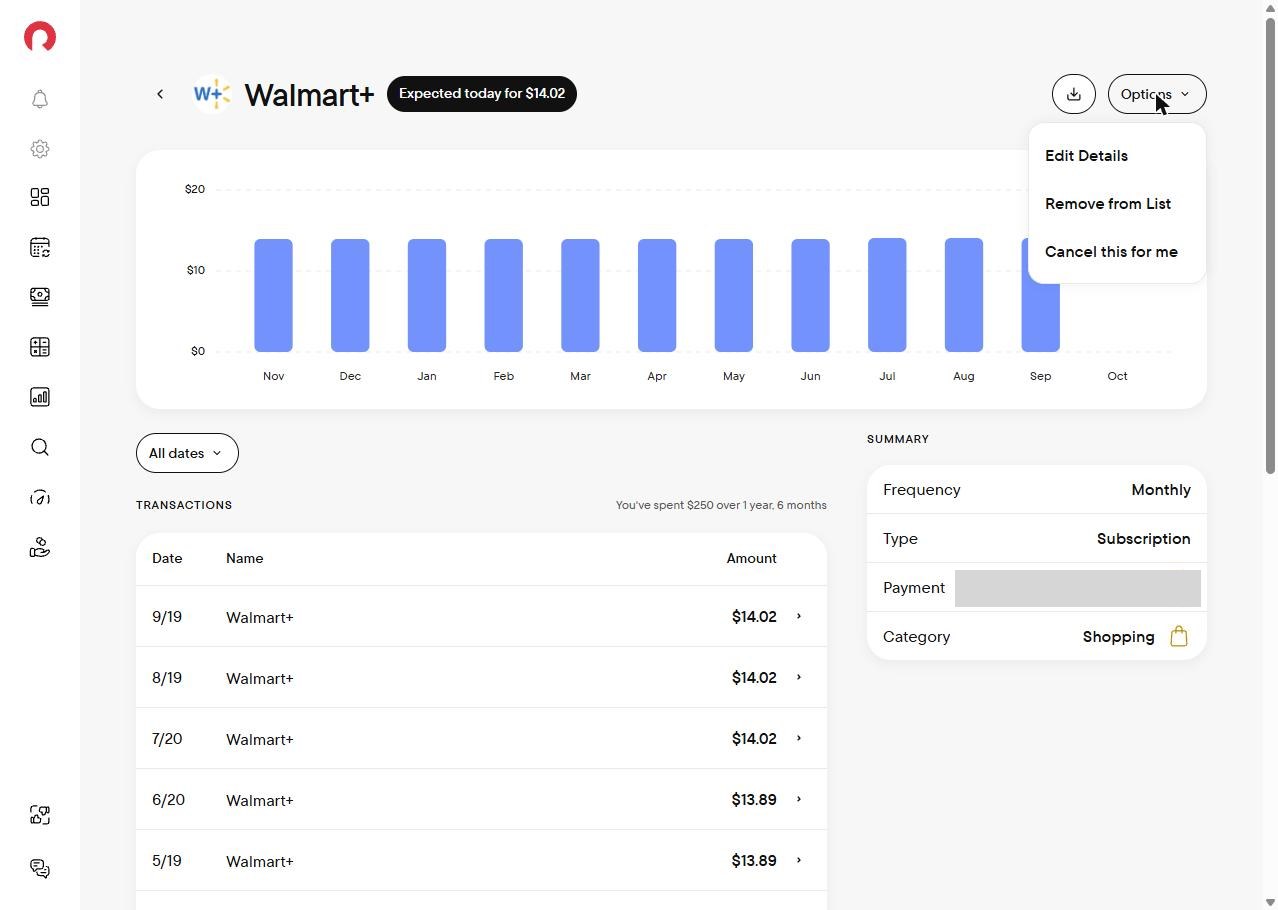Viewport: 1278px width, 910px height.
Task: Click the Dec bar in chart
Action: coord(350,295)
